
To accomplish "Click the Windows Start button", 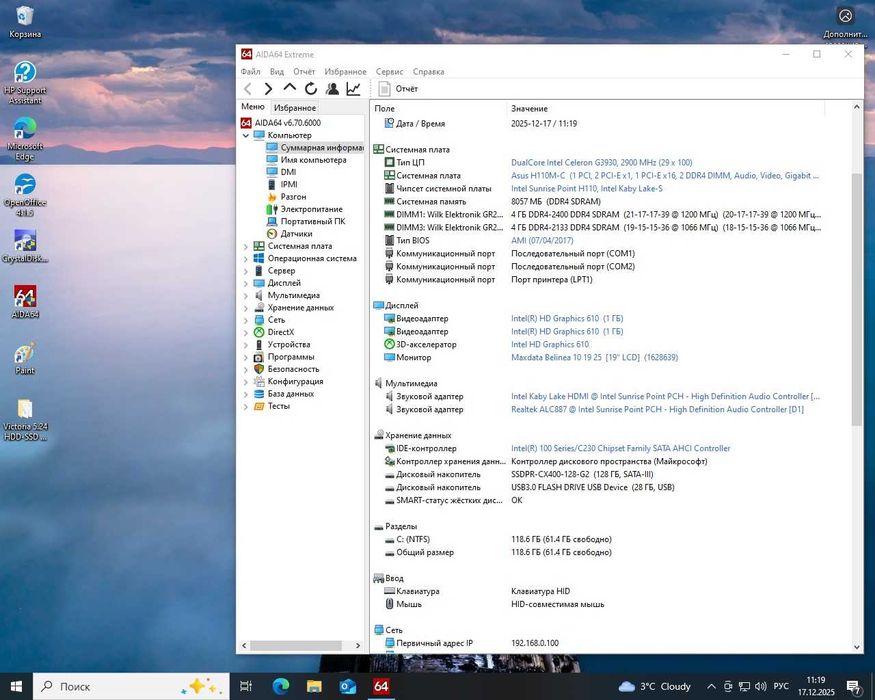I will (x=16, y=686).
